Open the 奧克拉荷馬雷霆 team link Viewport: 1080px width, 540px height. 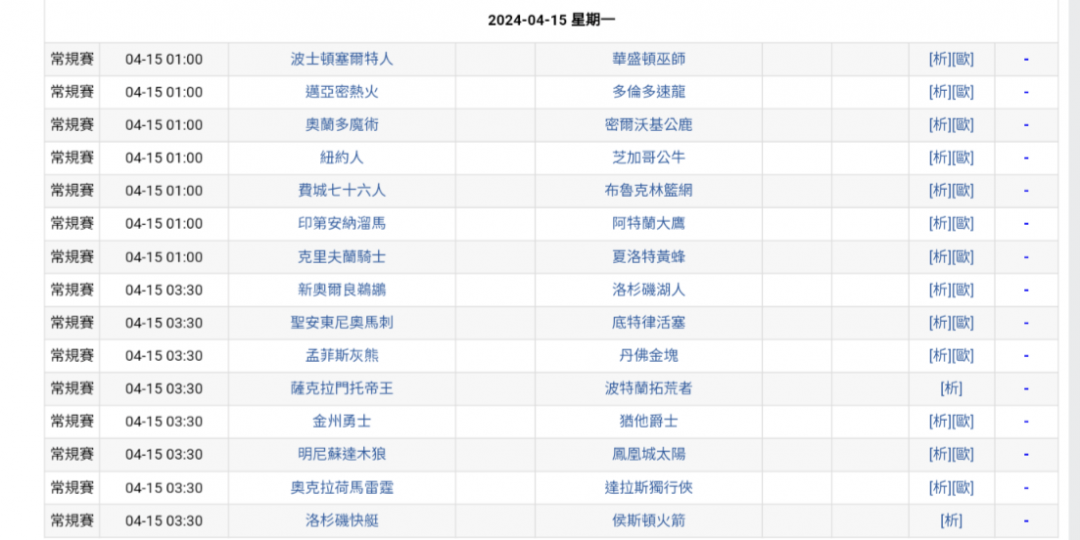pos(342,488)
